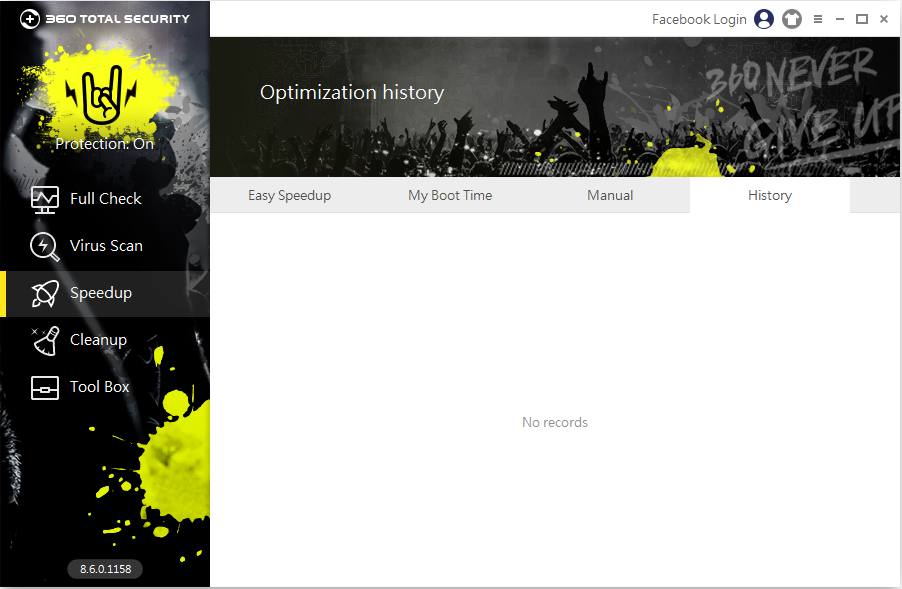Click the Full Check label

tap(106, 198)
